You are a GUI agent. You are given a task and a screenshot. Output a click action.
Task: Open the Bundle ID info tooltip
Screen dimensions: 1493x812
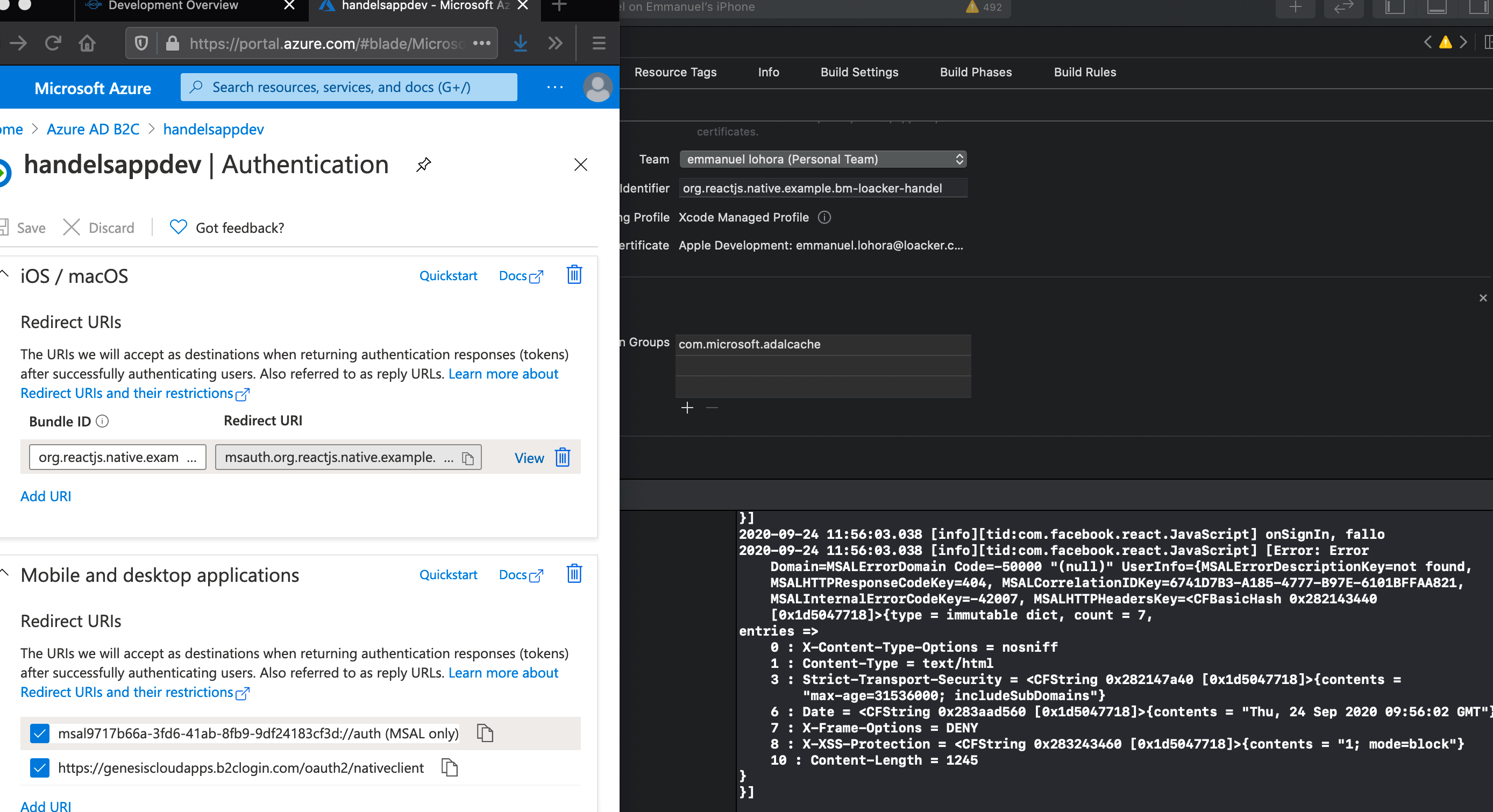pos(102,422)
